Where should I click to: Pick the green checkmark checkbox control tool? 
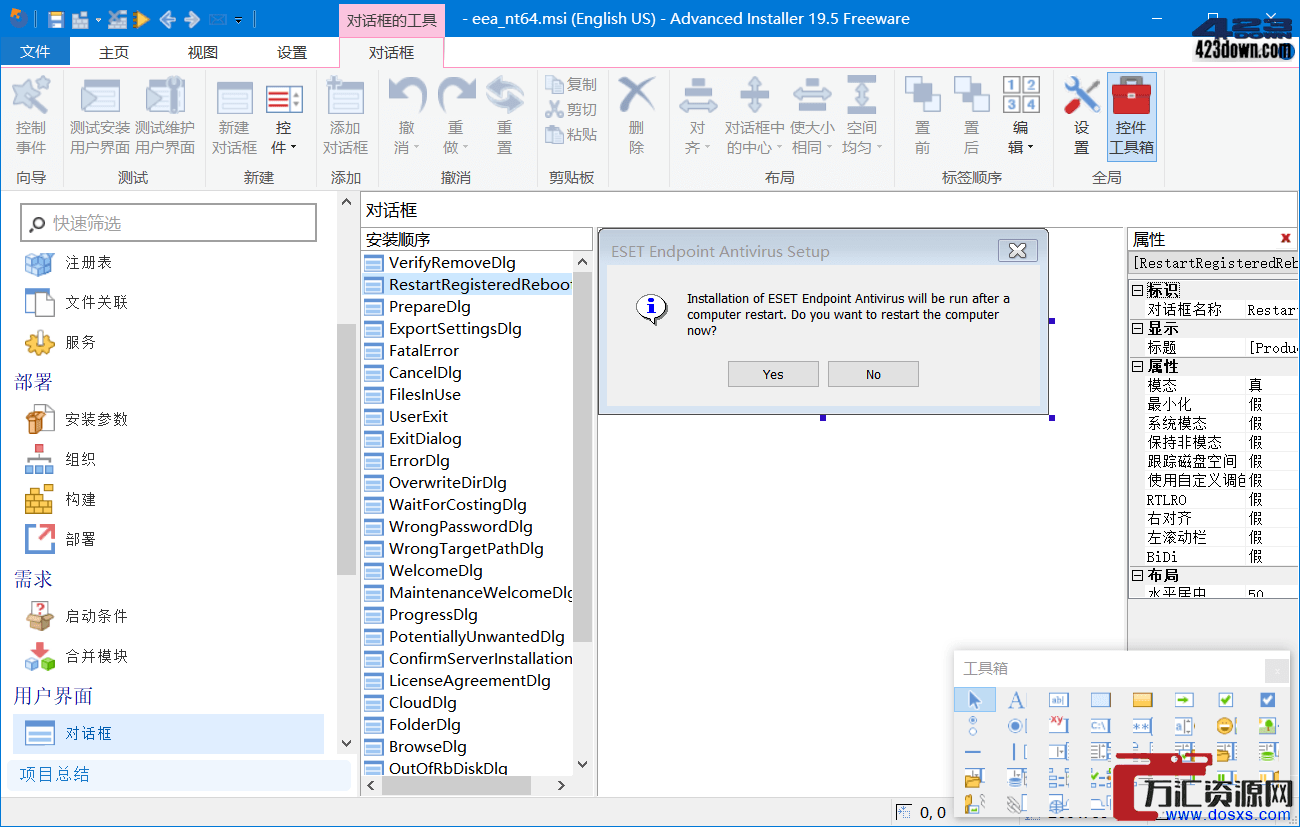click(x=1226, y=700)
